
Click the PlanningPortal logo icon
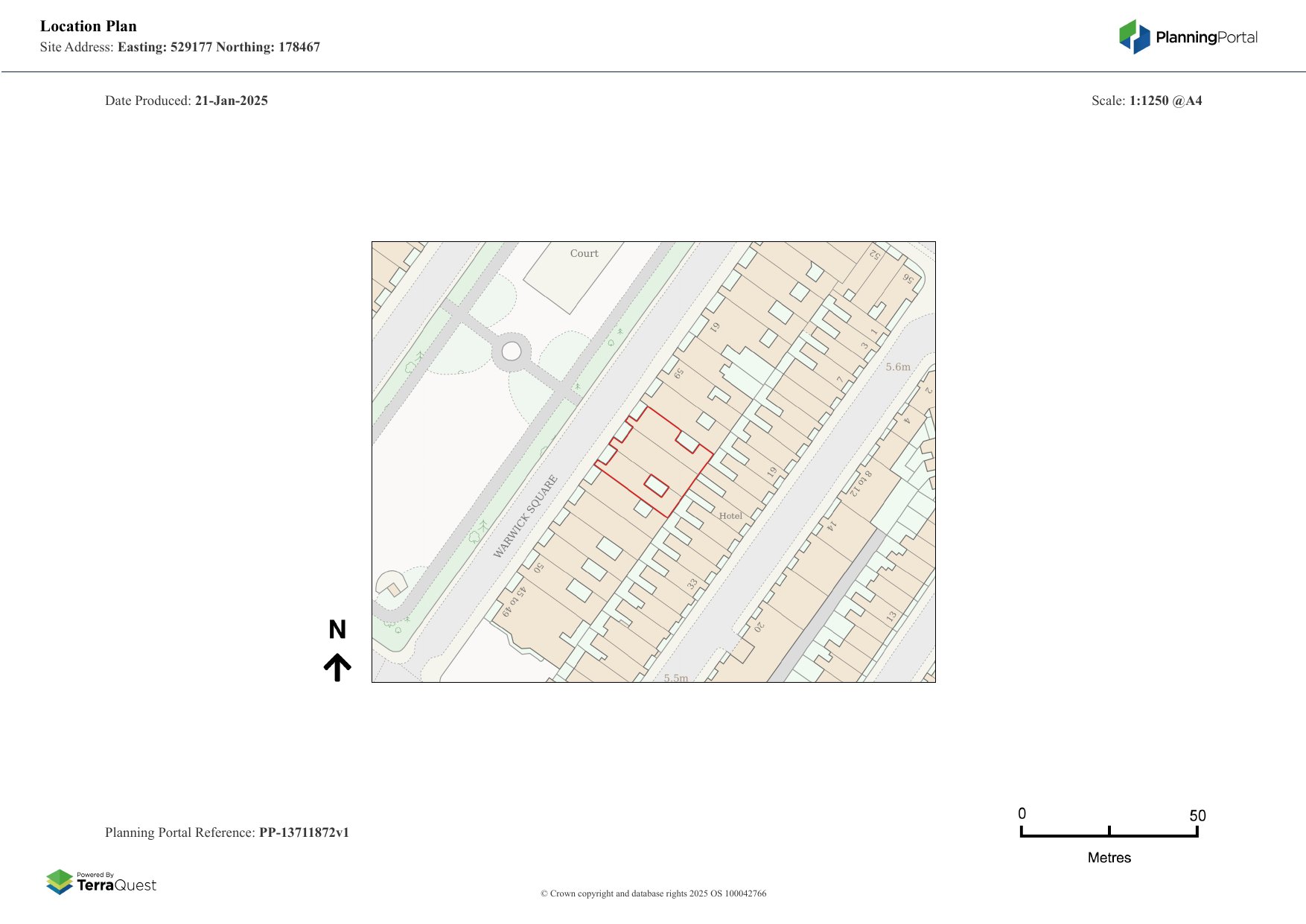[x=1134, y=37]
